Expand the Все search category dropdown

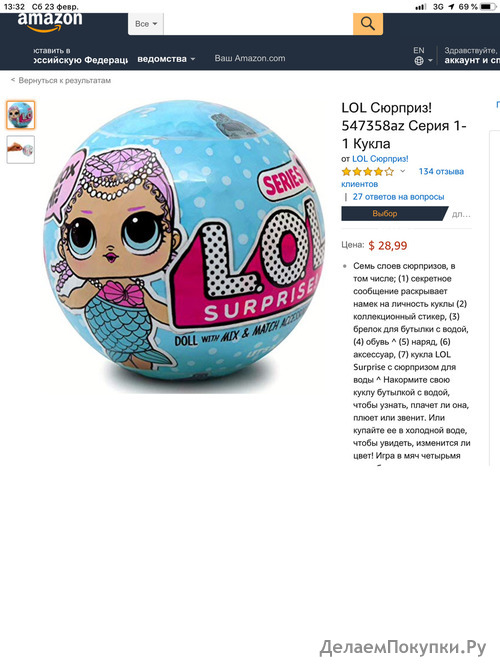point(146,24)
